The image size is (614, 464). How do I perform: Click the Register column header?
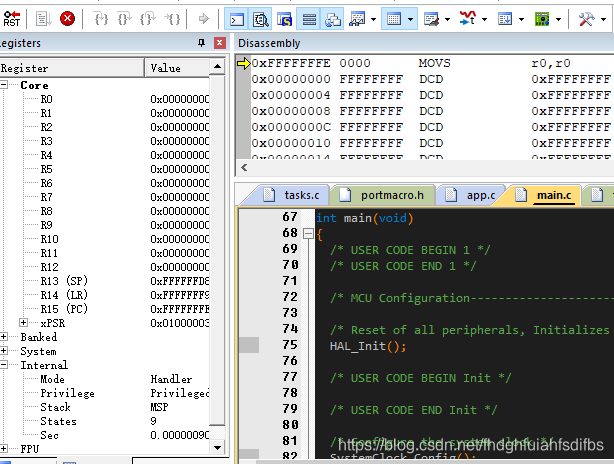[72, 68]
